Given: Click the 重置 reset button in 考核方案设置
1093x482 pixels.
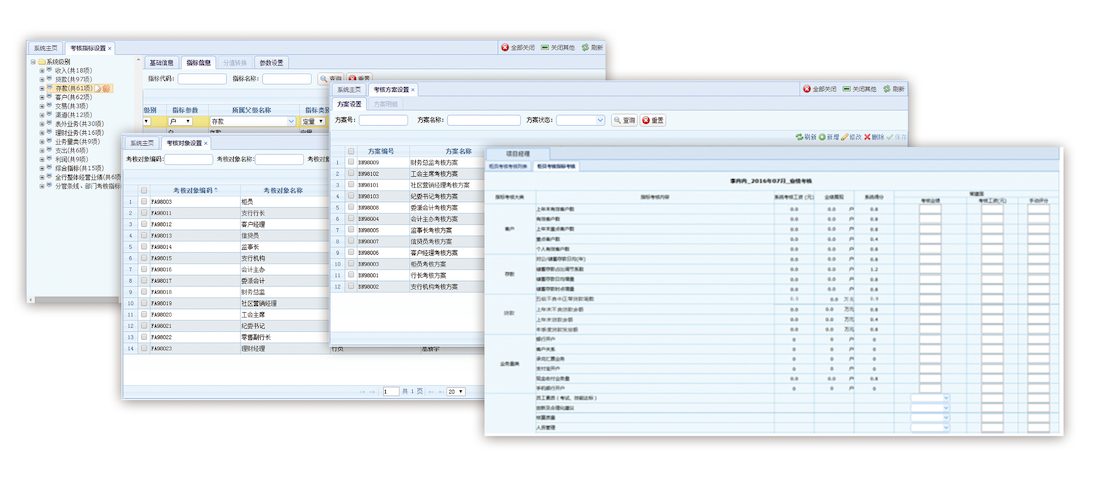Looking at the screenshot, I should (652, 120).
